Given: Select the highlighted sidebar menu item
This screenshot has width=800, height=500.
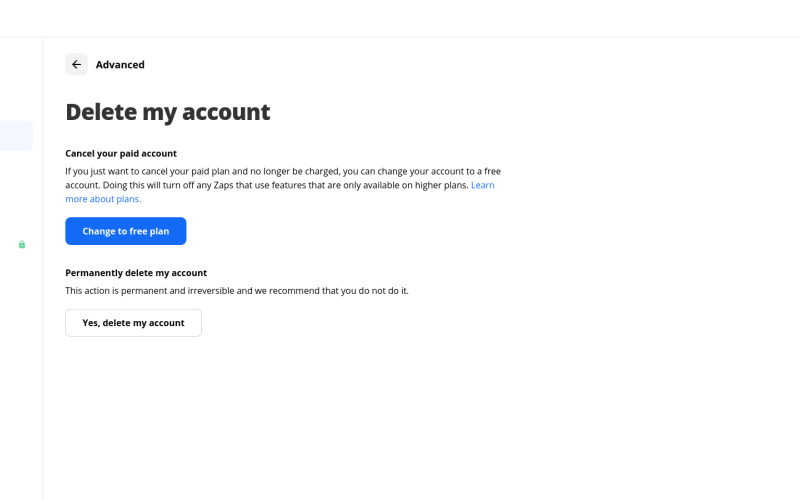Looking at the screenshot, I should click(x=16, y=136).
